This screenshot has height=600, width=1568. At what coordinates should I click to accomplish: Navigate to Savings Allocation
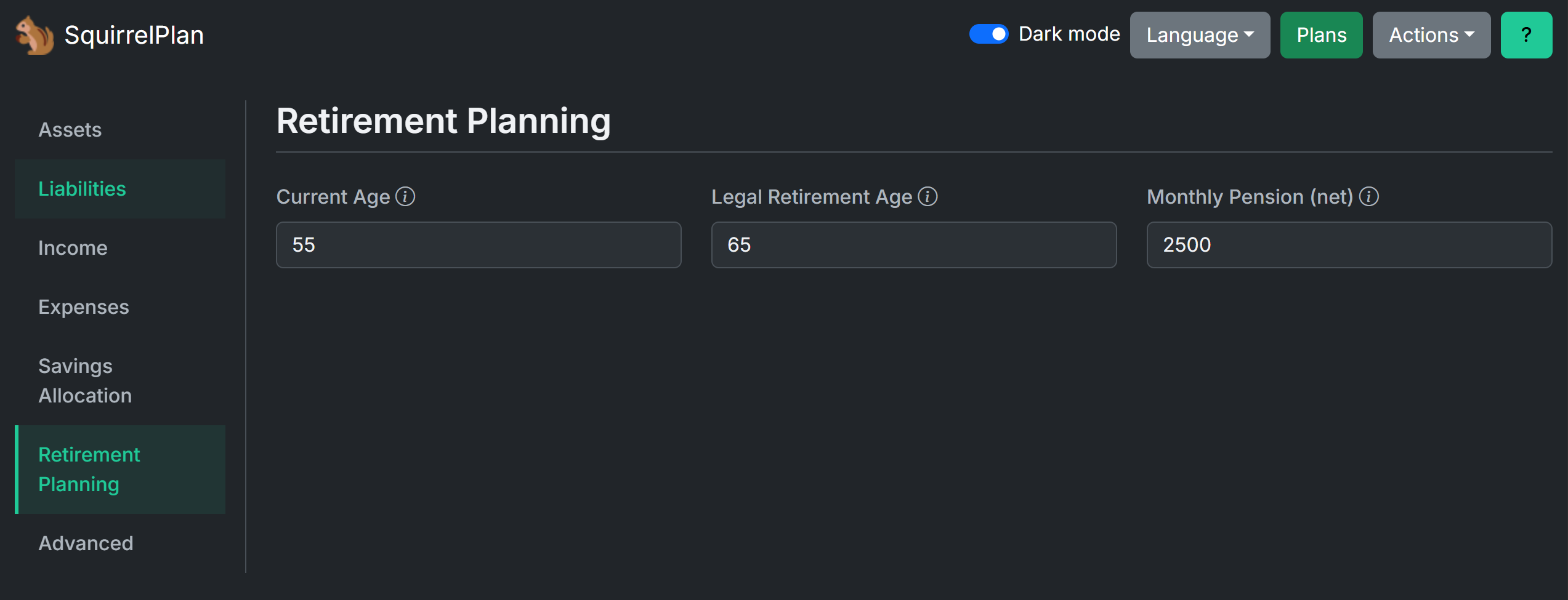85,380
